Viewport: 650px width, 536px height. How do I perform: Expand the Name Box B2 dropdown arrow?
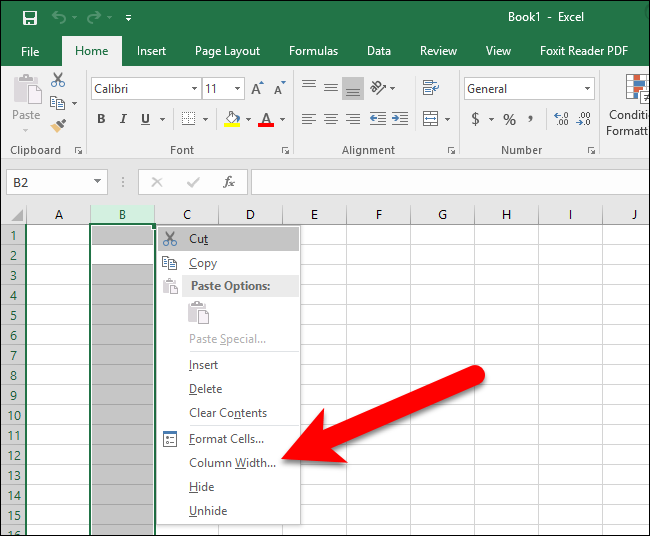pos(97,181)
